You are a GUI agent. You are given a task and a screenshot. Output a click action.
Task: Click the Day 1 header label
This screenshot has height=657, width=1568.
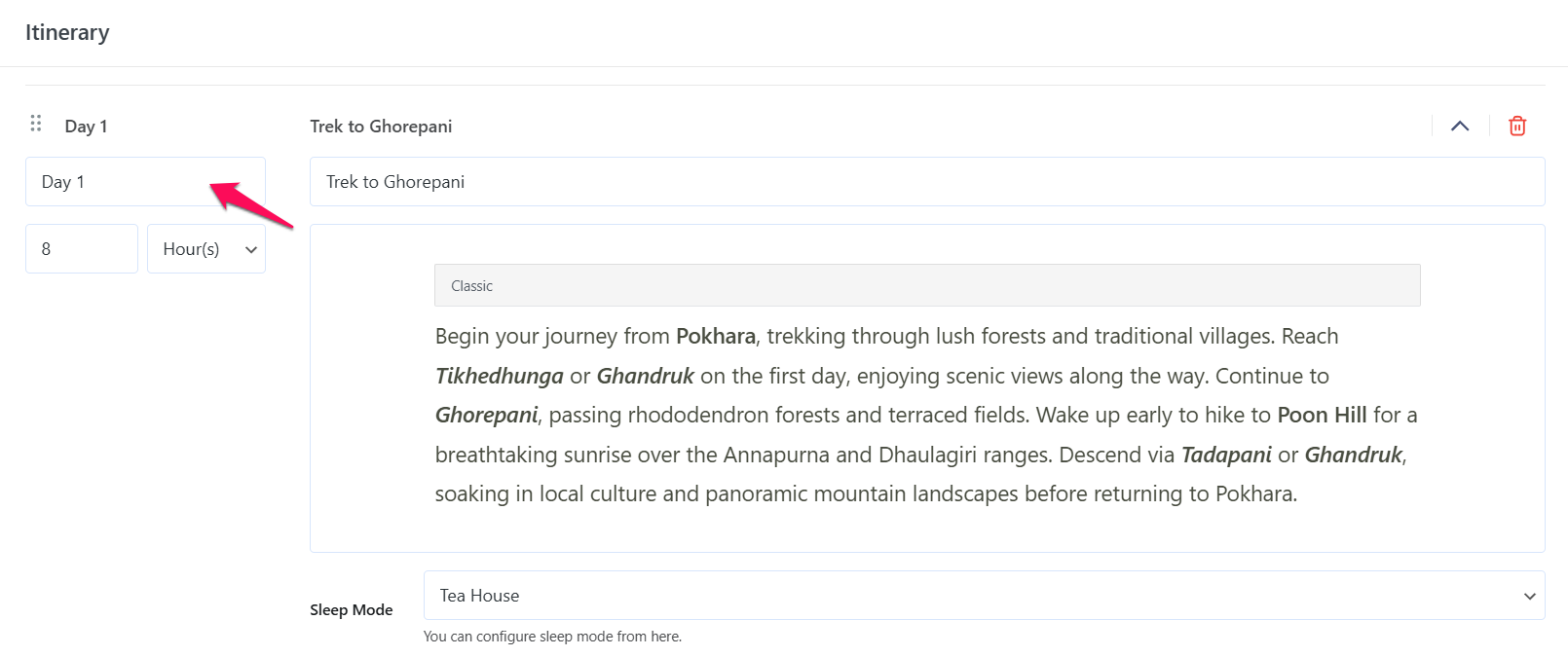pos(86,127)
